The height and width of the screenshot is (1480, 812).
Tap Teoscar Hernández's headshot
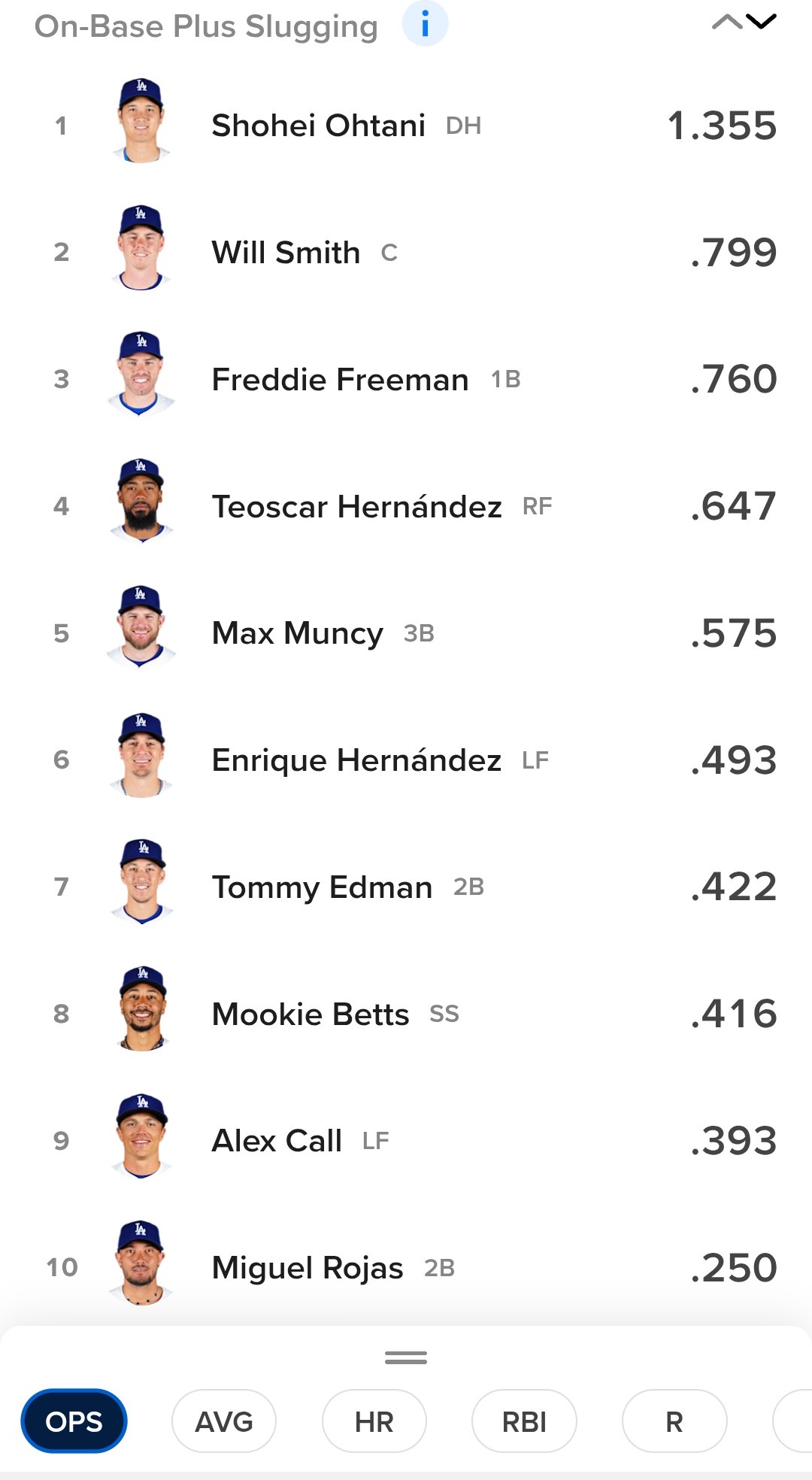point(141,502)
